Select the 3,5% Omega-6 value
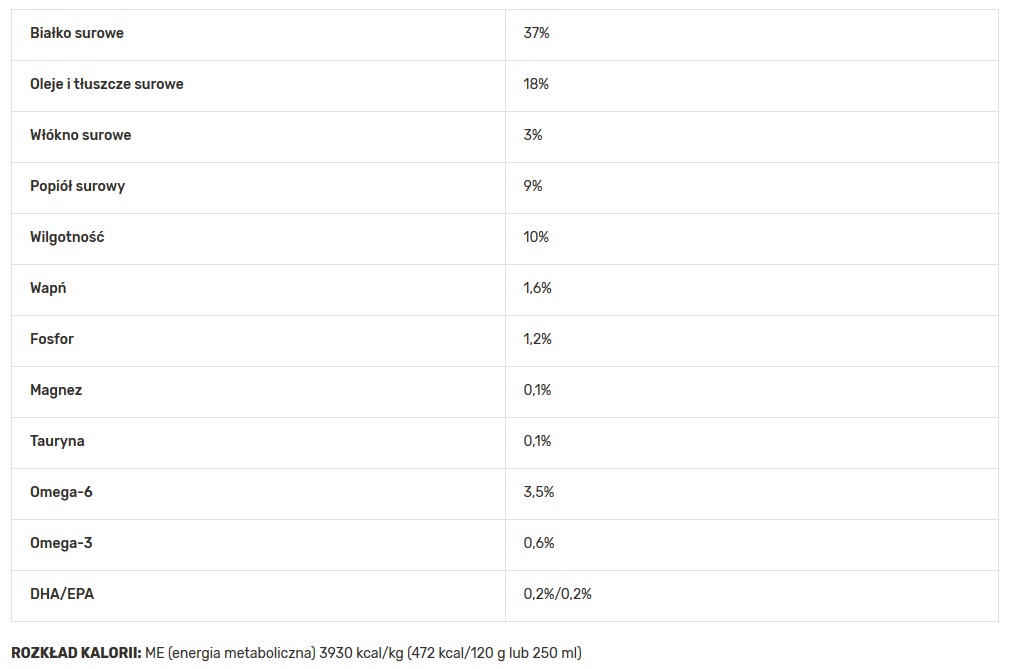The width and height of the screenshot is (1010, 669). [539, 492]
